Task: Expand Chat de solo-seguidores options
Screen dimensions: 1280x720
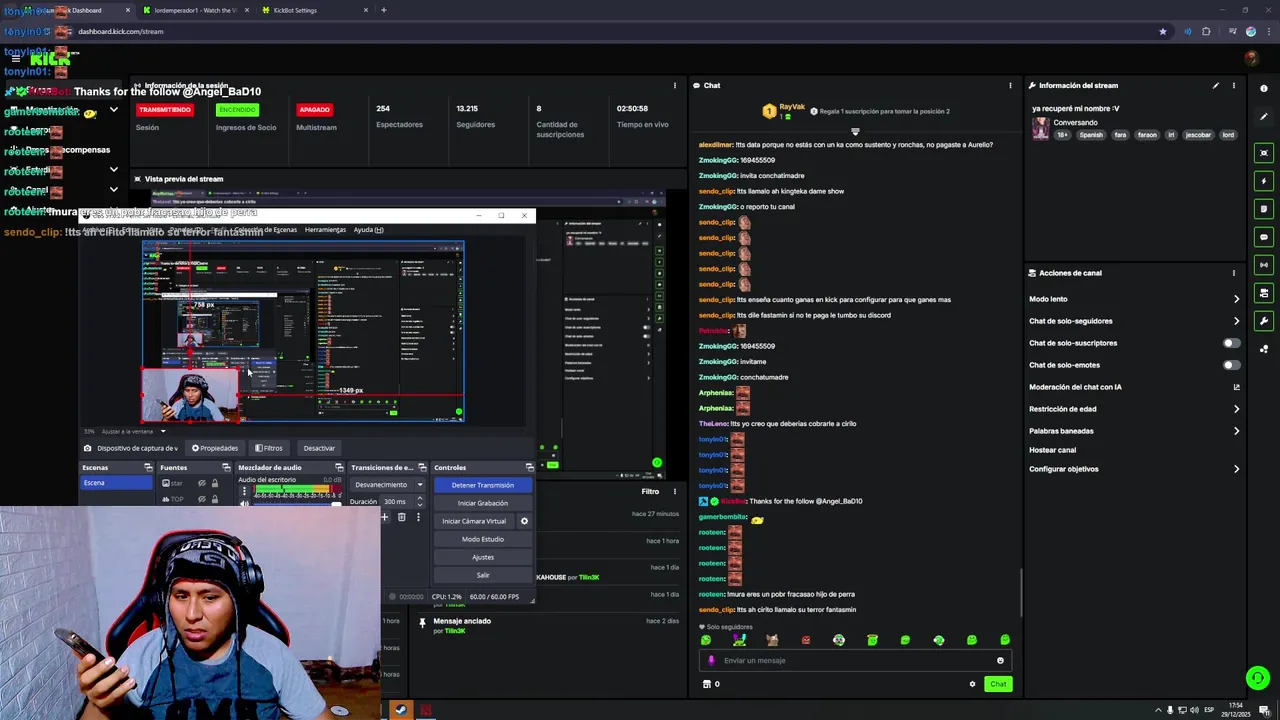Action: click(1236, 321)
